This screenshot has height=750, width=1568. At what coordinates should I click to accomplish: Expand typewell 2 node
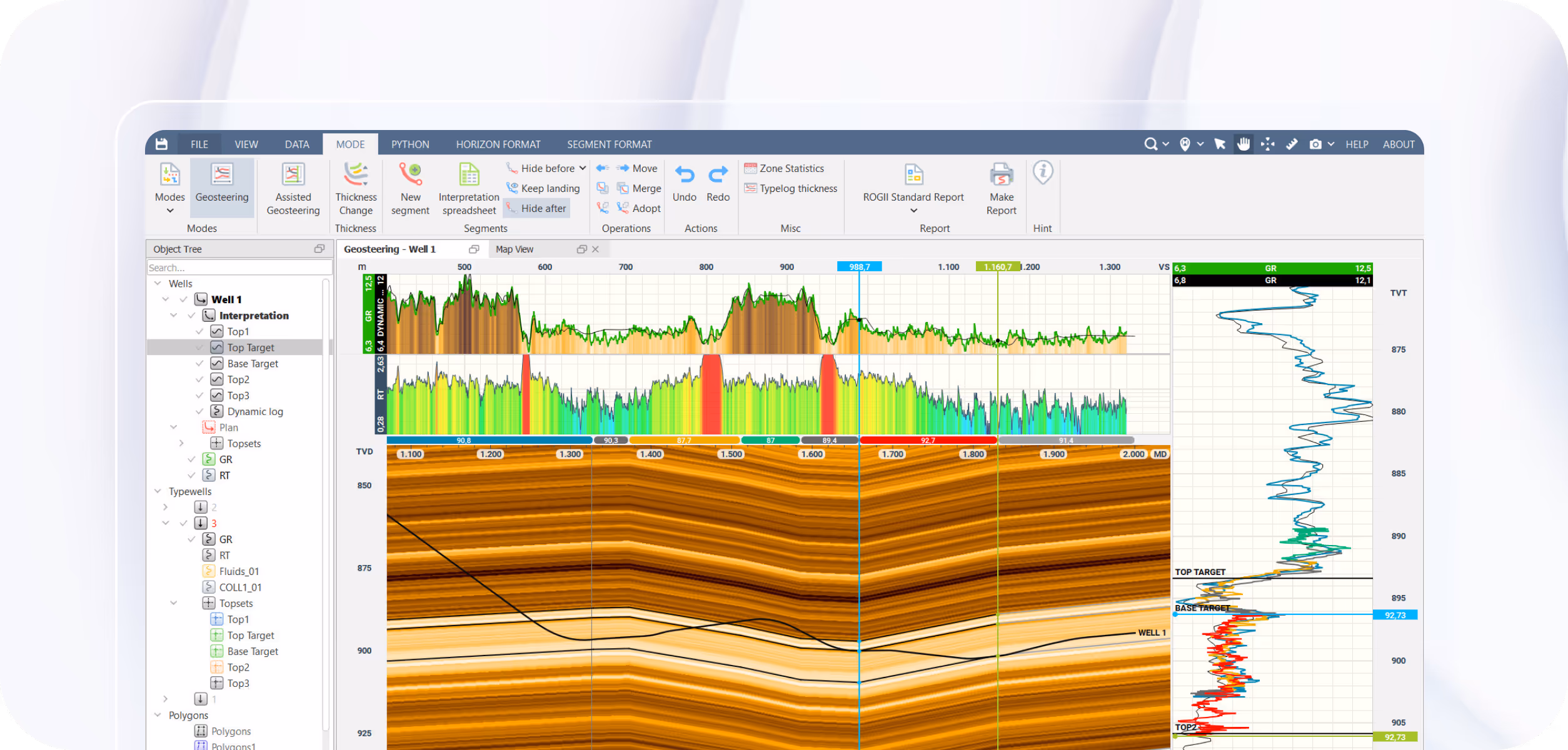165,507
